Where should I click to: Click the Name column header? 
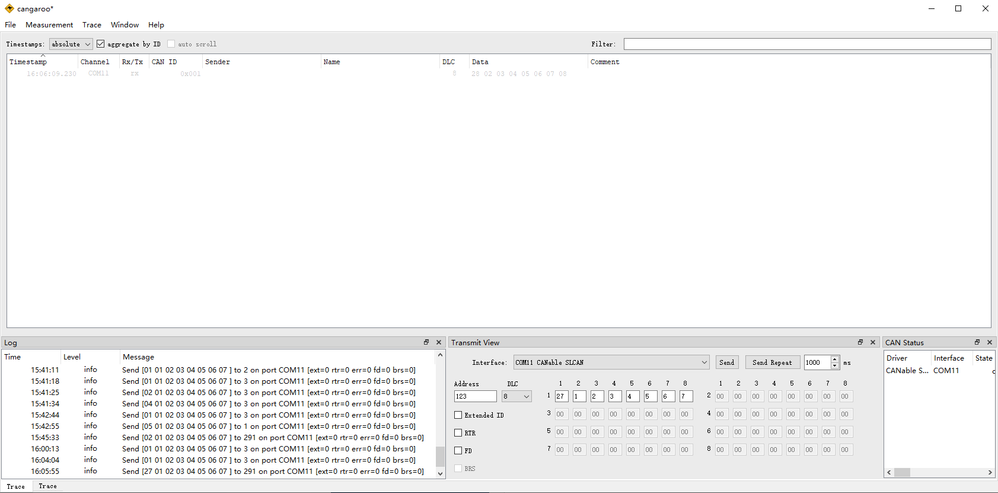[380, 62]
